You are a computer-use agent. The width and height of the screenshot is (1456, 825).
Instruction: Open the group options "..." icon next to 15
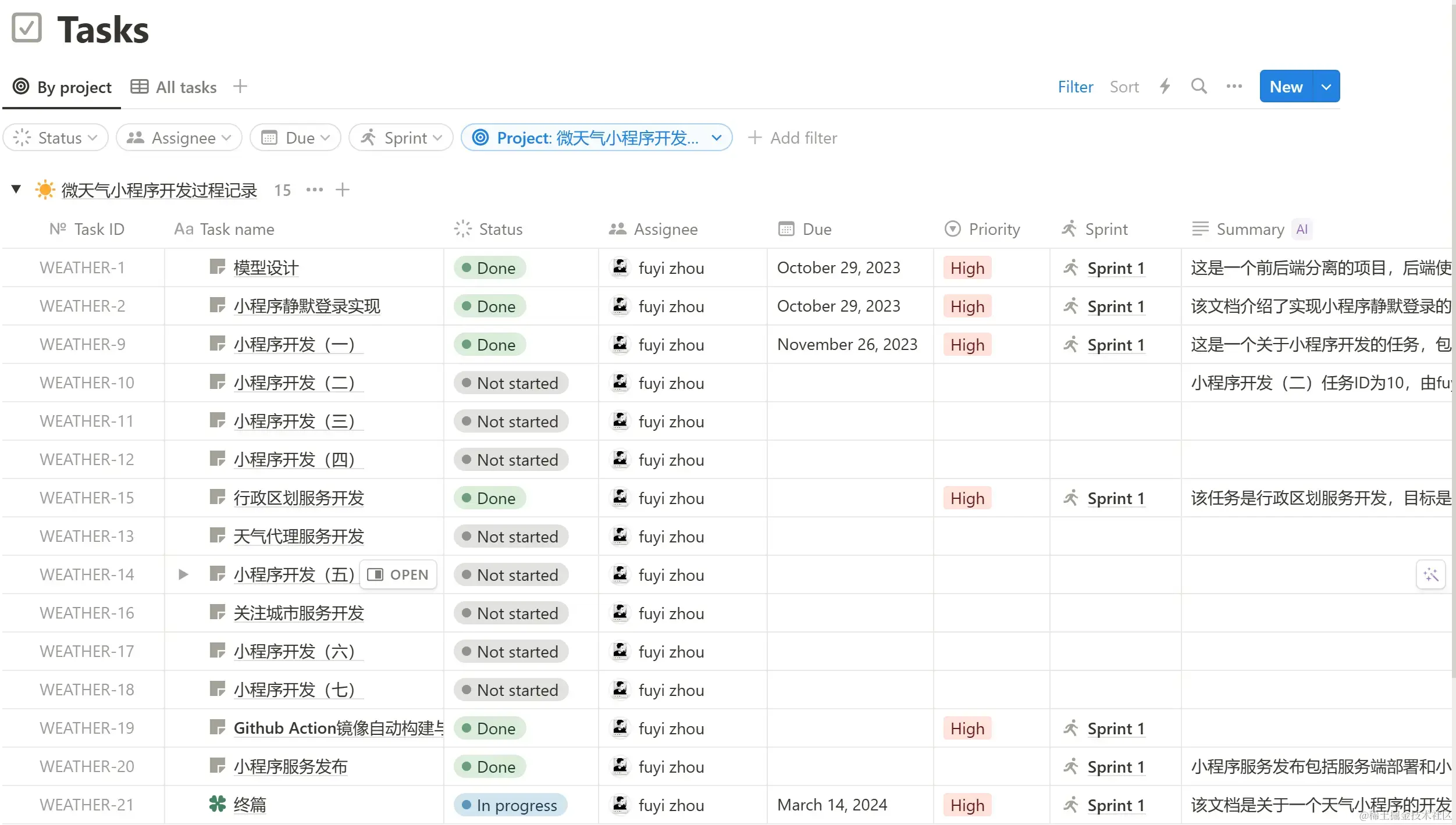(x=314, y=190)
